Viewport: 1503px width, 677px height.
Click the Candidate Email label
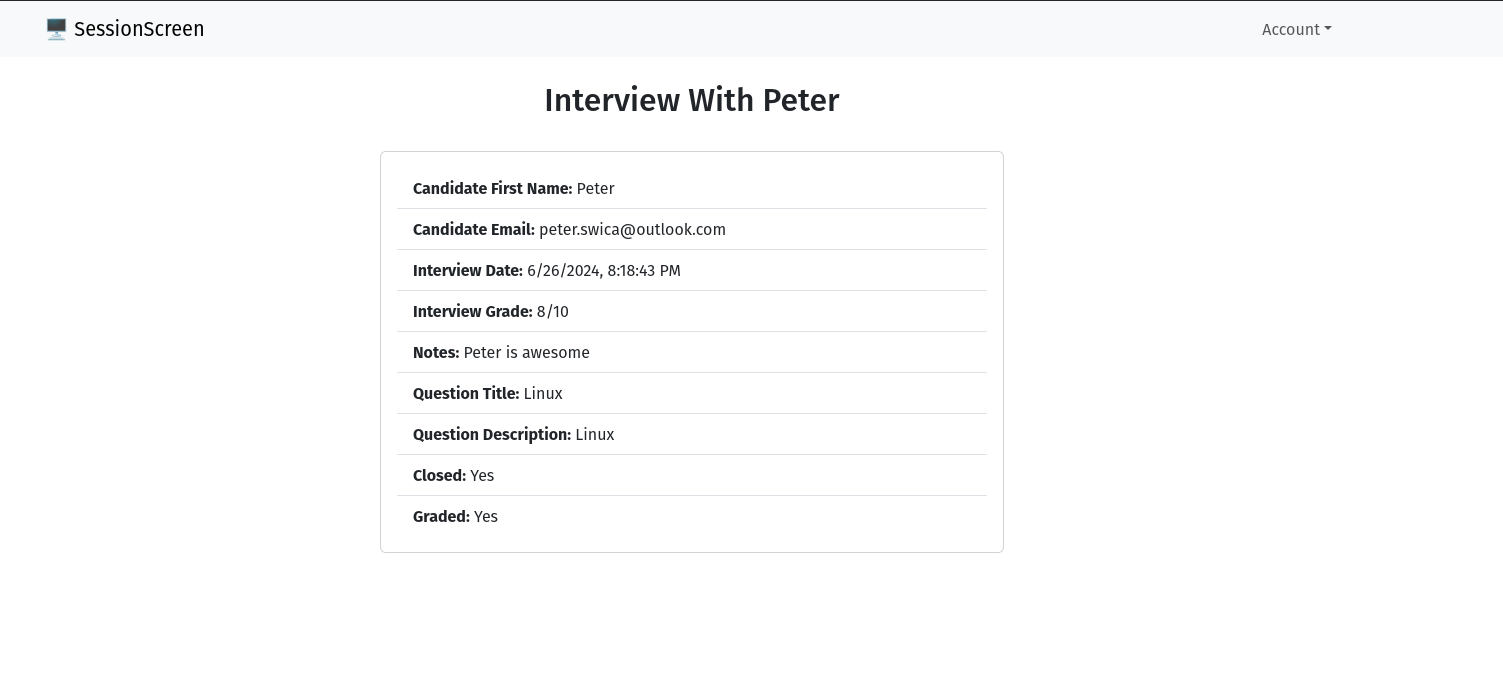474,230
